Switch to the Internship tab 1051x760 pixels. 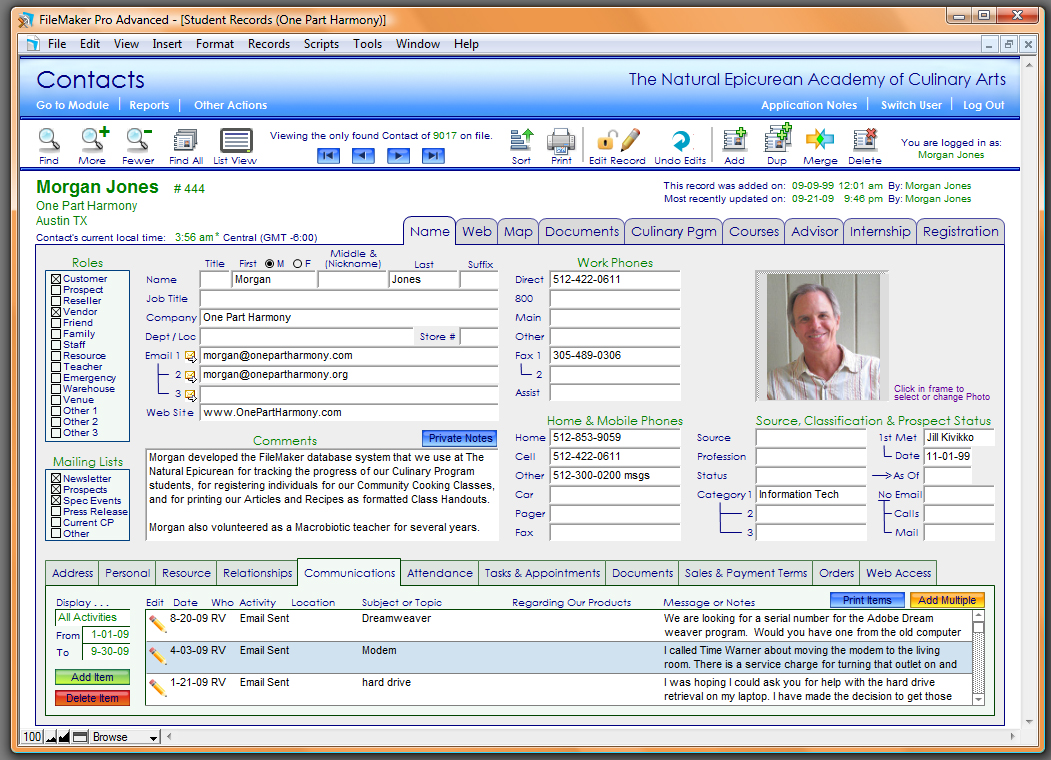coord(880,232)
